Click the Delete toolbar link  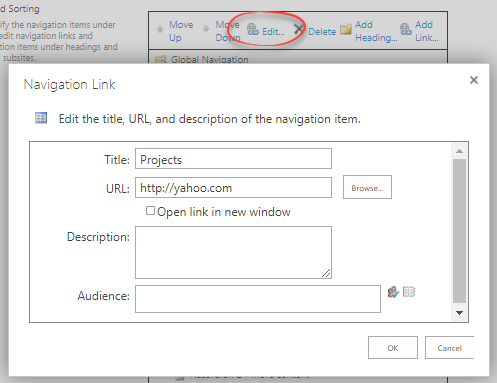tap(322, 32)
